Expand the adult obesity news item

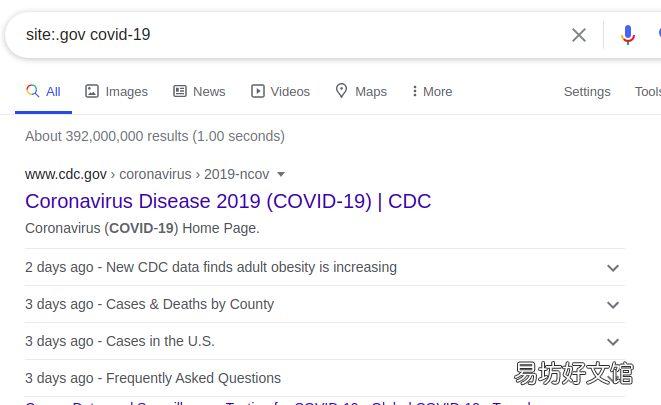613,268
